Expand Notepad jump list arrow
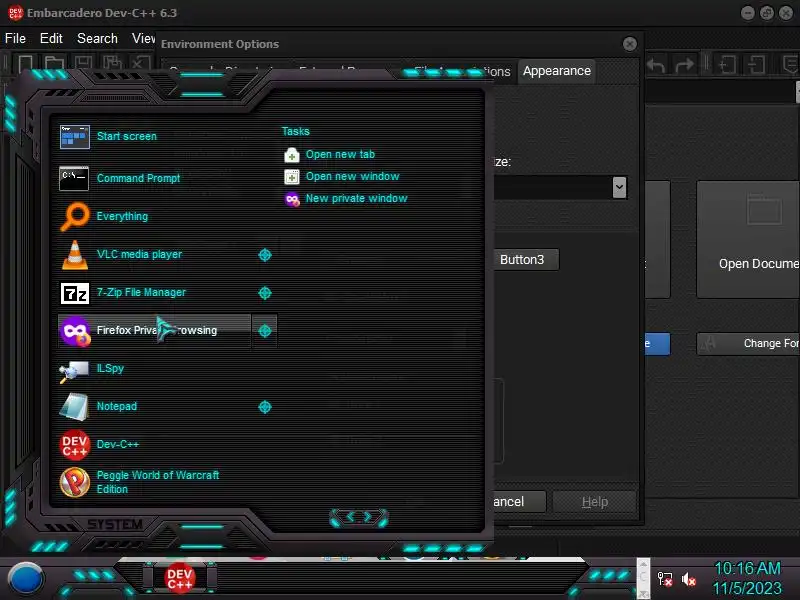This screenshot has width=800, height=600. [x=265, y=407]
